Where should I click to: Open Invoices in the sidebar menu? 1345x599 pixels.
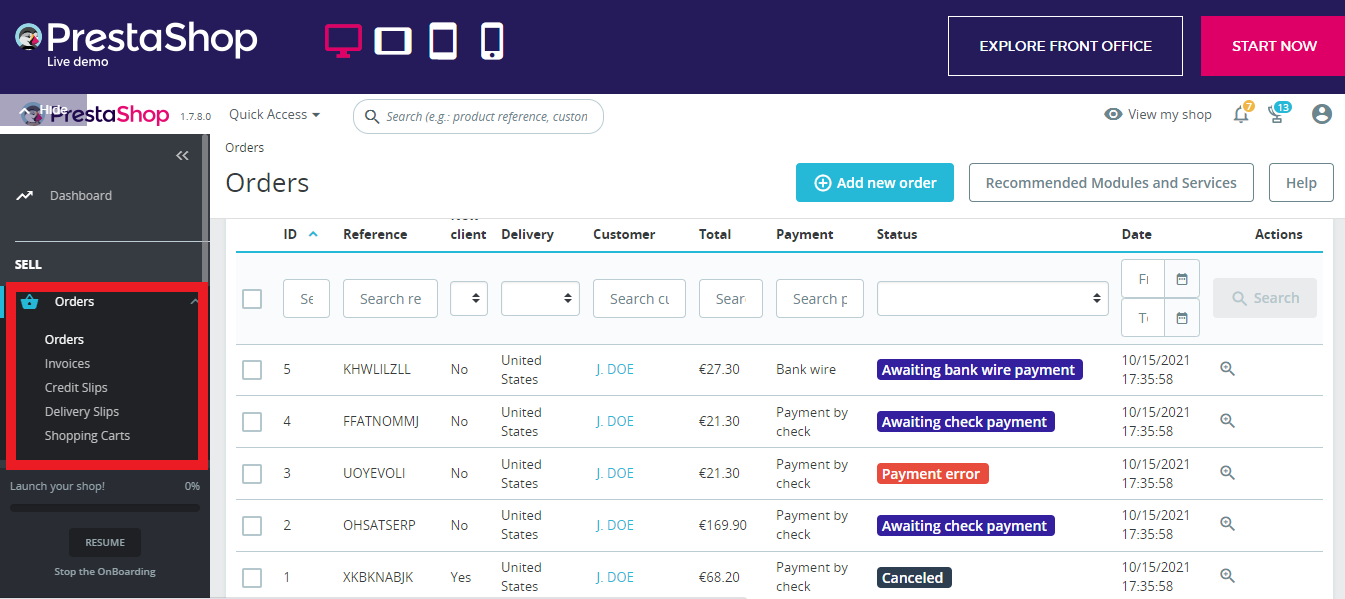tap(67, 364)
